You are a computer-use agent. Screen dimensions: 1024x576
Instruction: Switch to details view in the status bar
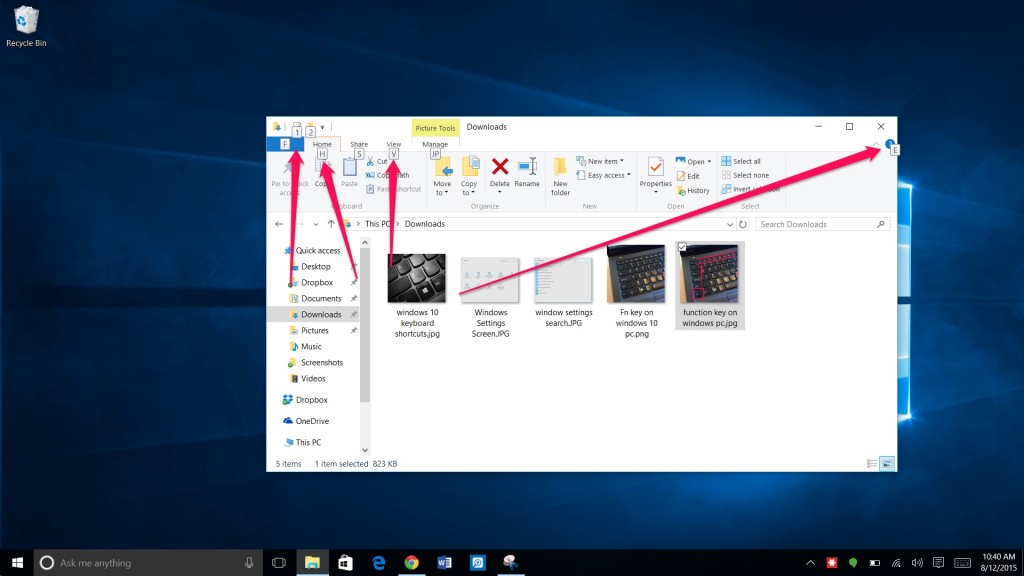869,463
